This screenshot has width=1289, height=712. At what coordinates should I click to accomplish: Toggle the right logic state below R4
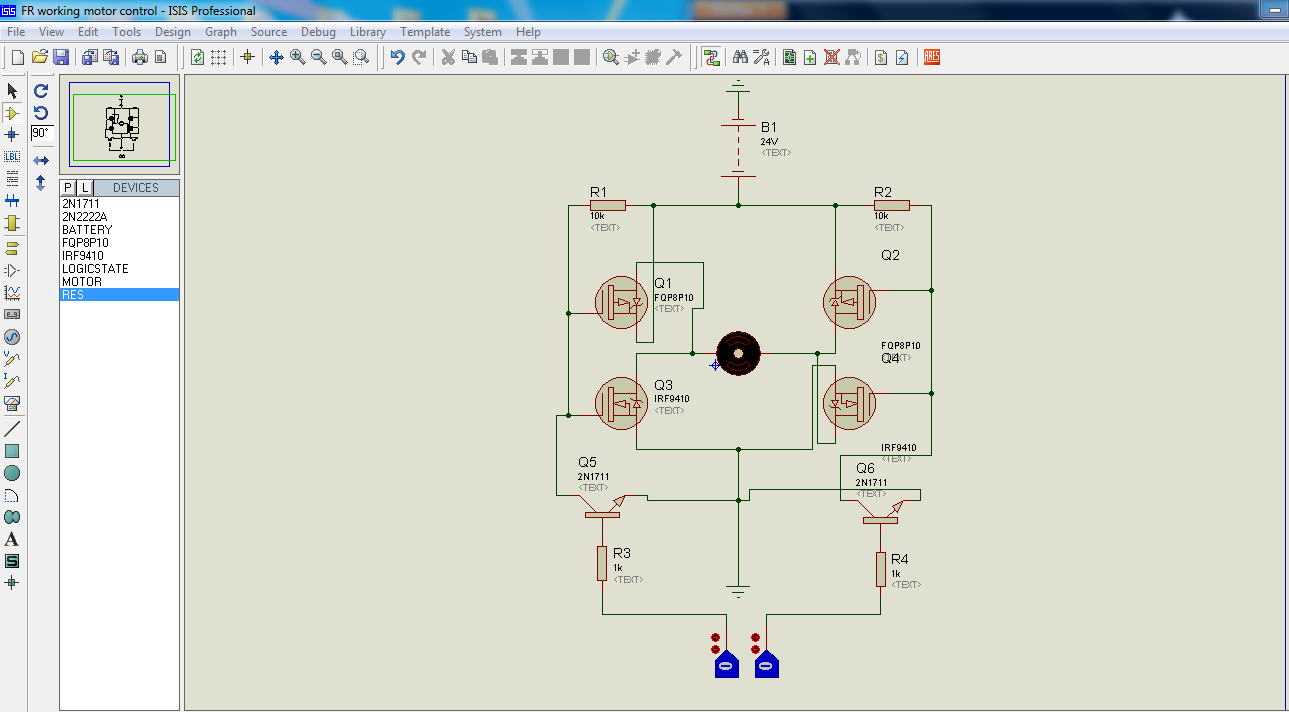[766, 663]
